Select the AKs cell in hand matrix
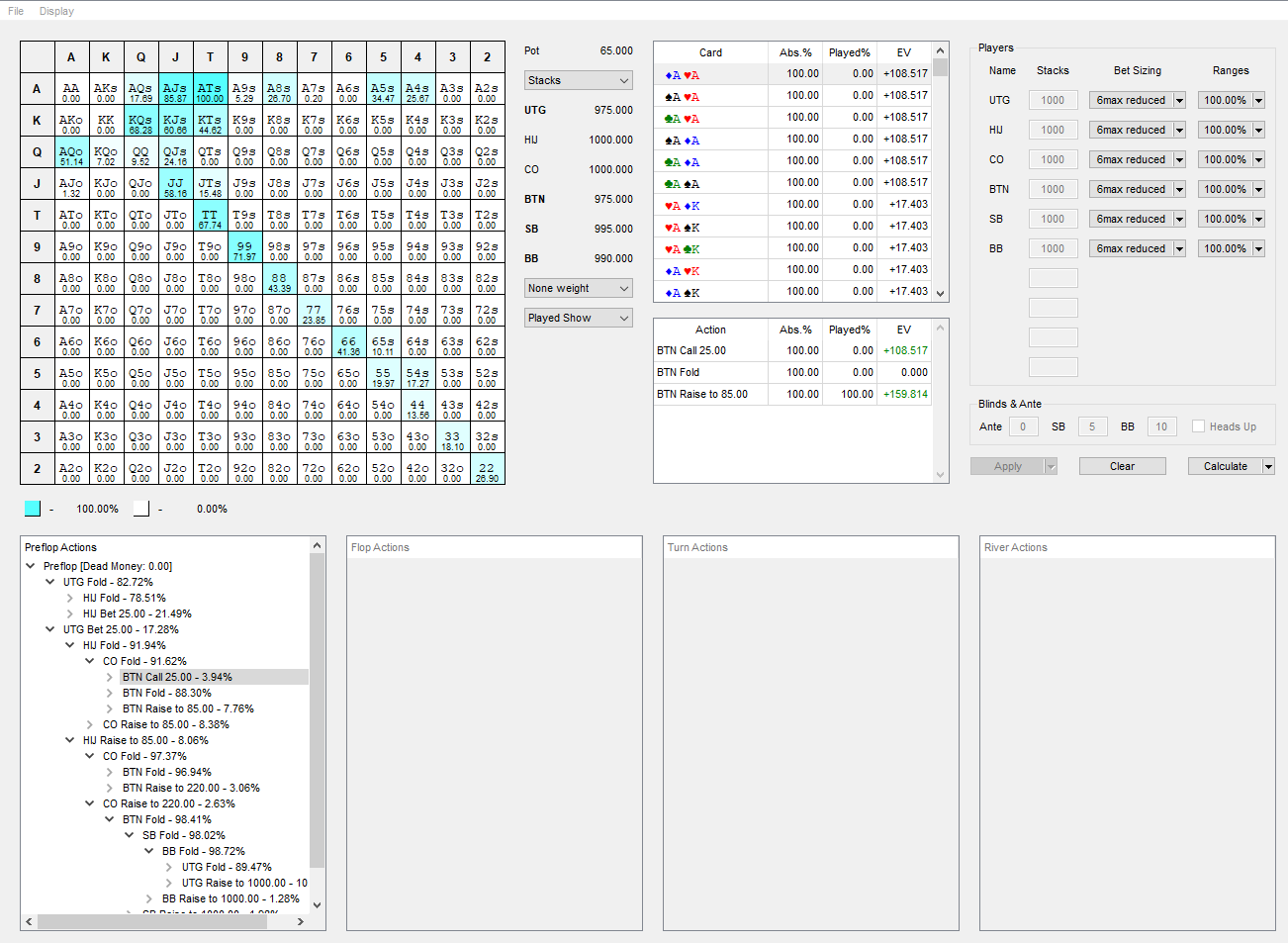 [106, 91]
